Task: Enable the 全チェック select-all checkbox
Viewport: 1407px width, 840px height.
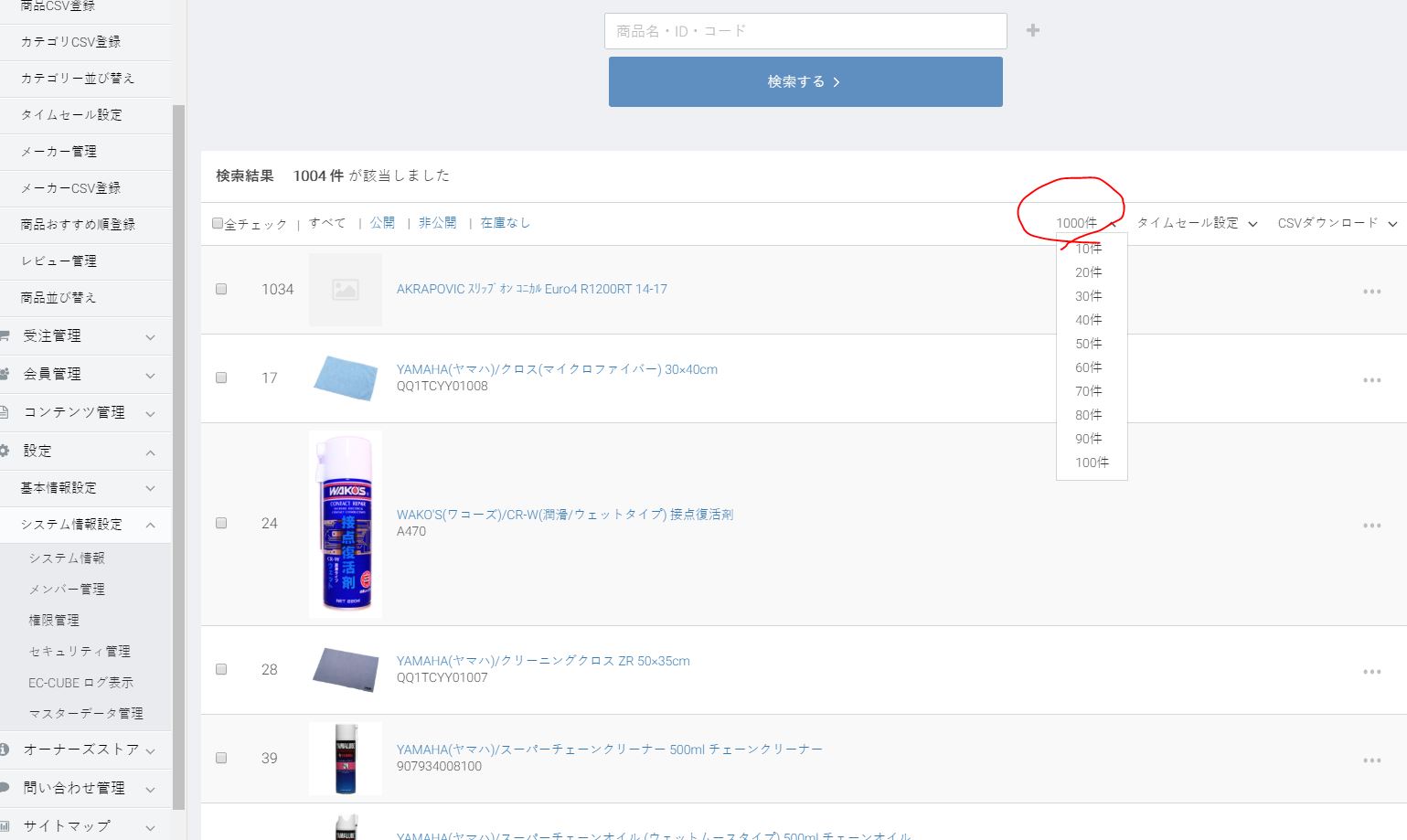Action: tap(218, 223)
